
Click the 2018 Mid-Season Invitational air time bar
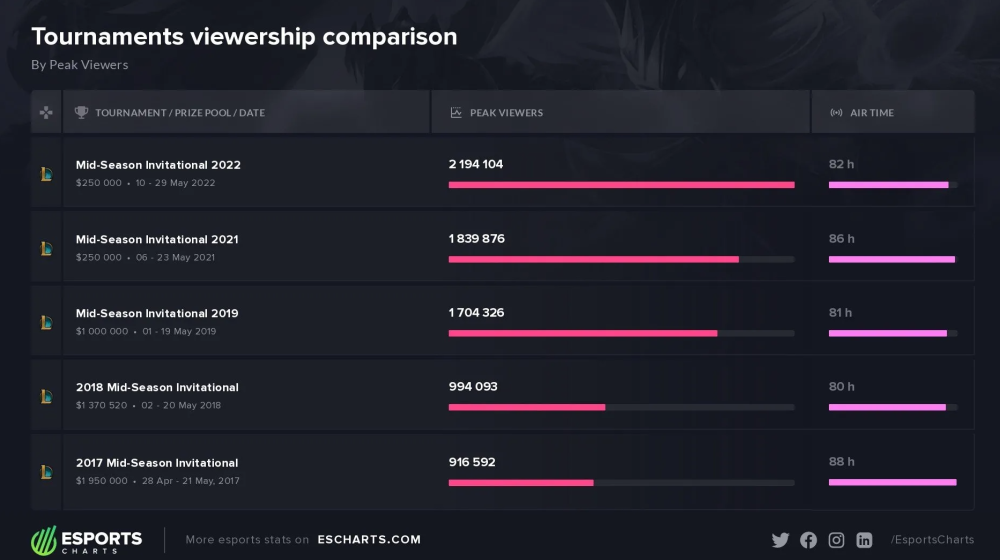click(887, 407)
